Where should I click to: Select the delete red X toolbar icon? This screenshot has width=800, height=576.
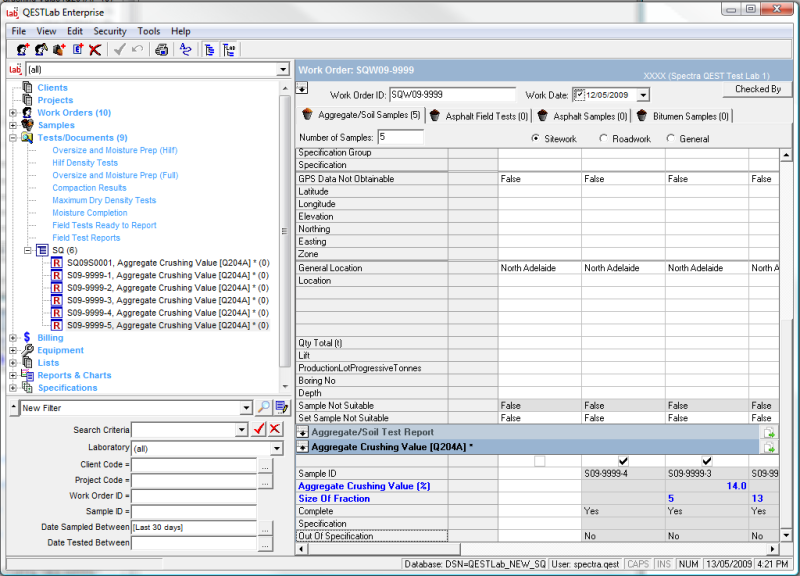pos(94,49)
